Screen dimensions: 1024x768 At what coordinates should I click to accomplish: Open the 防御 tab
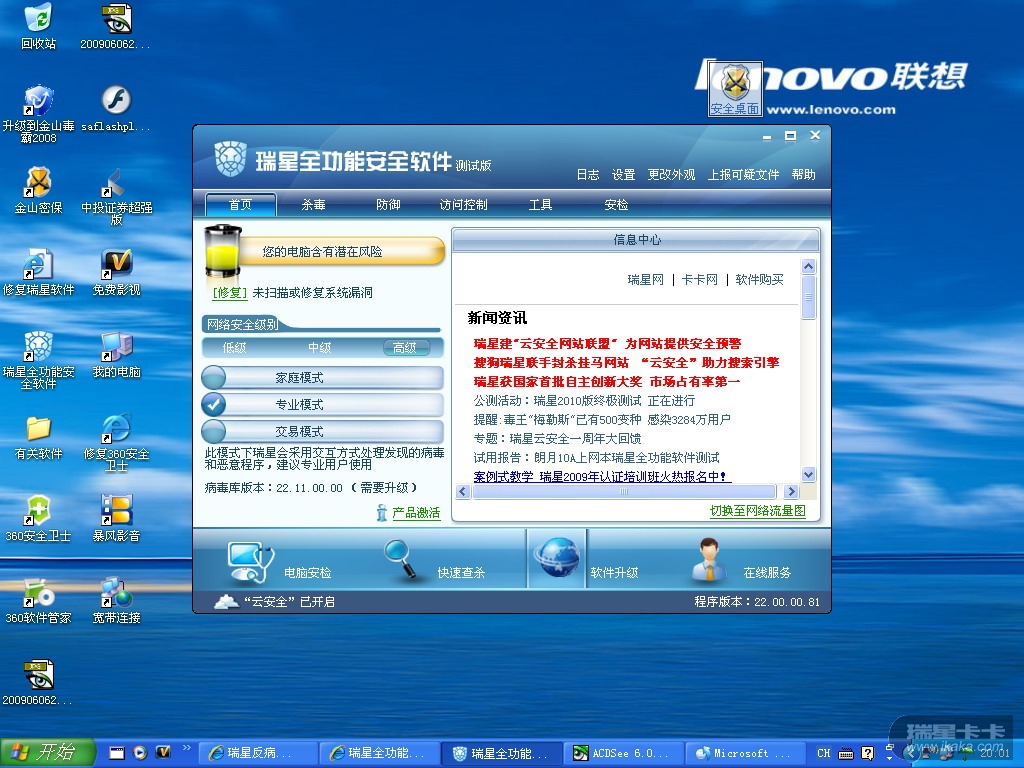[x=388, y=204]
